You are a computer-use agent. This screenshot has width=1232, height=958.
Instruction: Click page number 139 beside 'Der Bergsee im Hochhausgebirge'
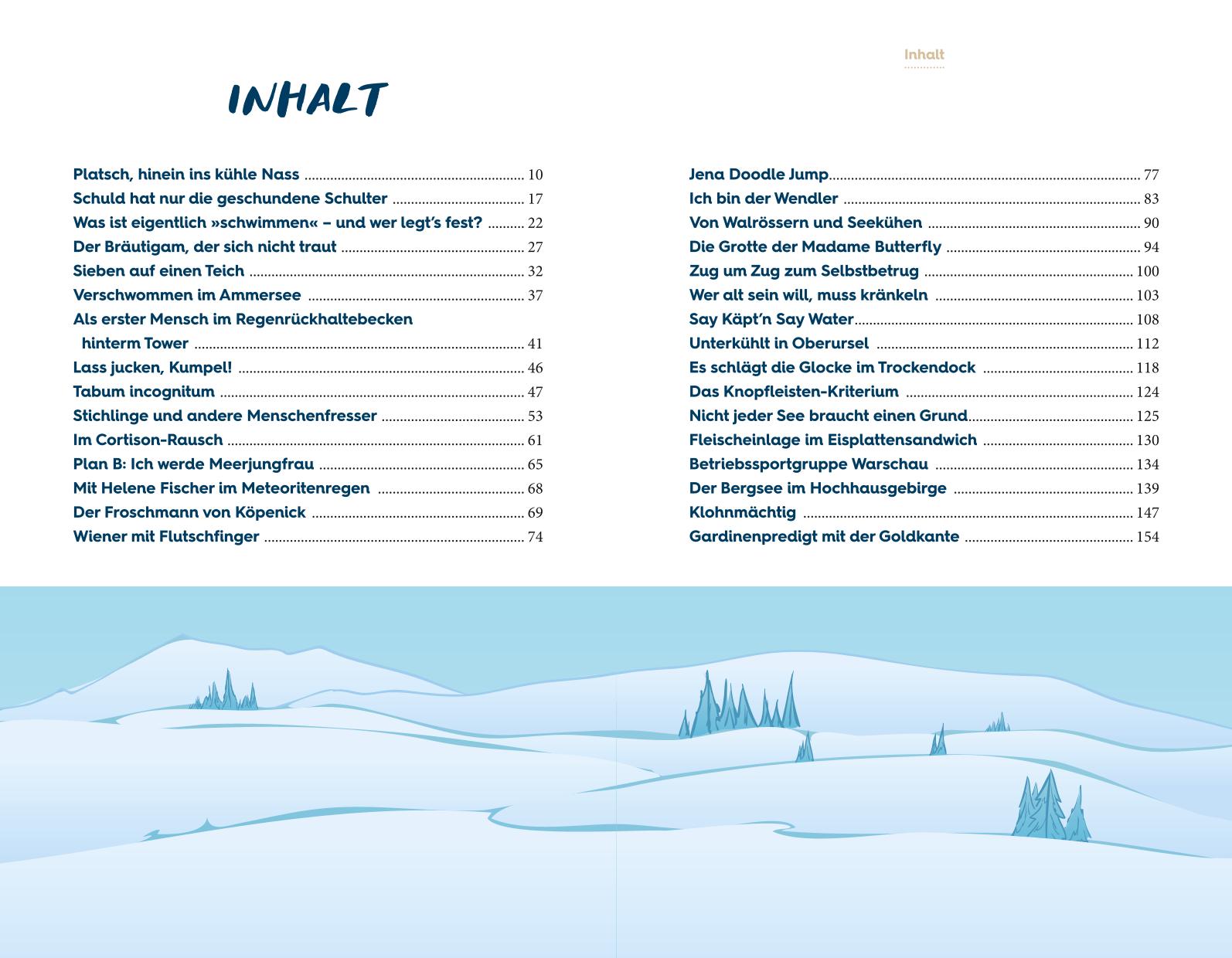click(1147, 489)
